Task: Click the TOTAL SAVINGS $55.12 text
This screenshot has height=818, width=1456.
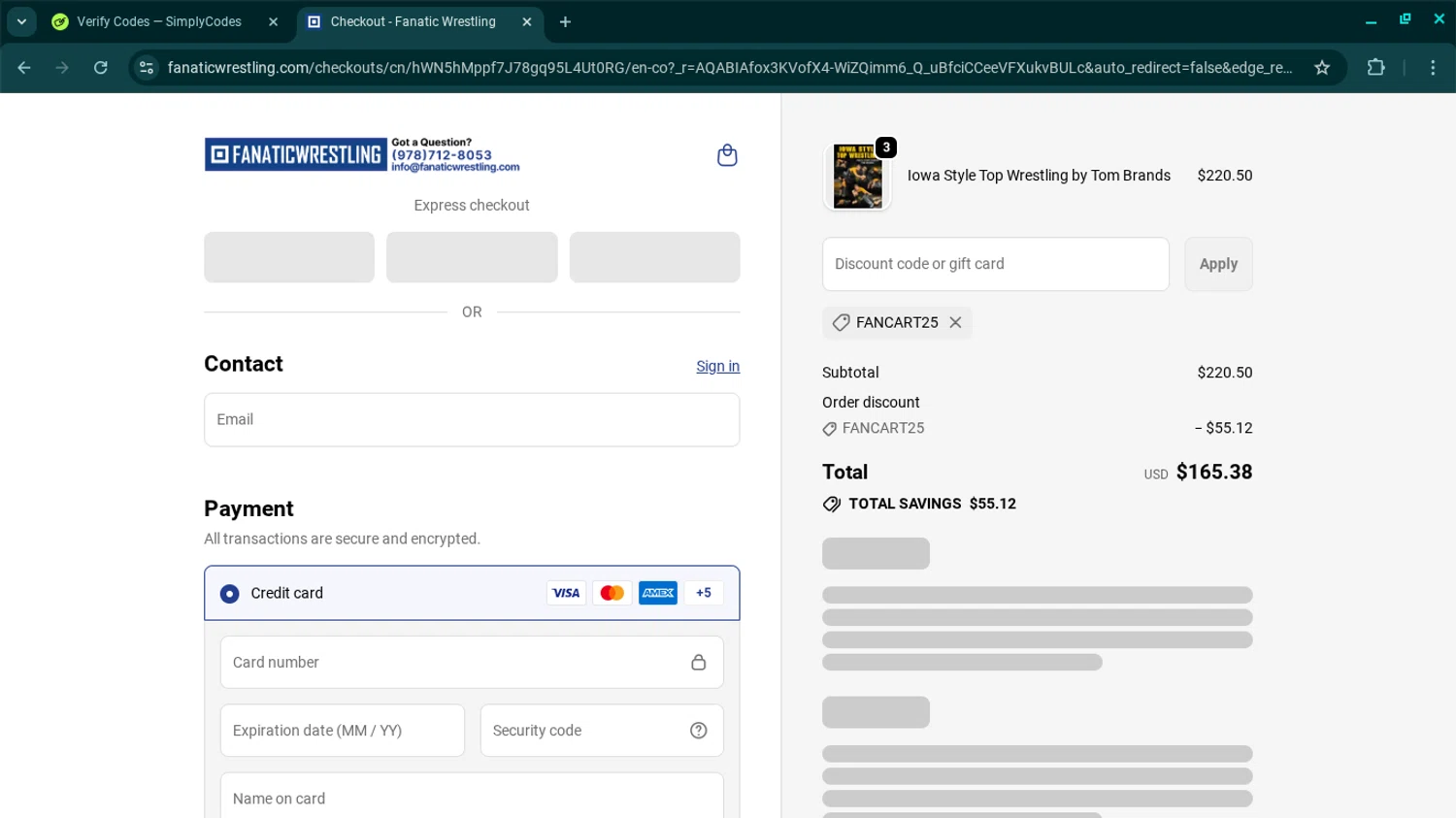Action: [x=932, y=504]
